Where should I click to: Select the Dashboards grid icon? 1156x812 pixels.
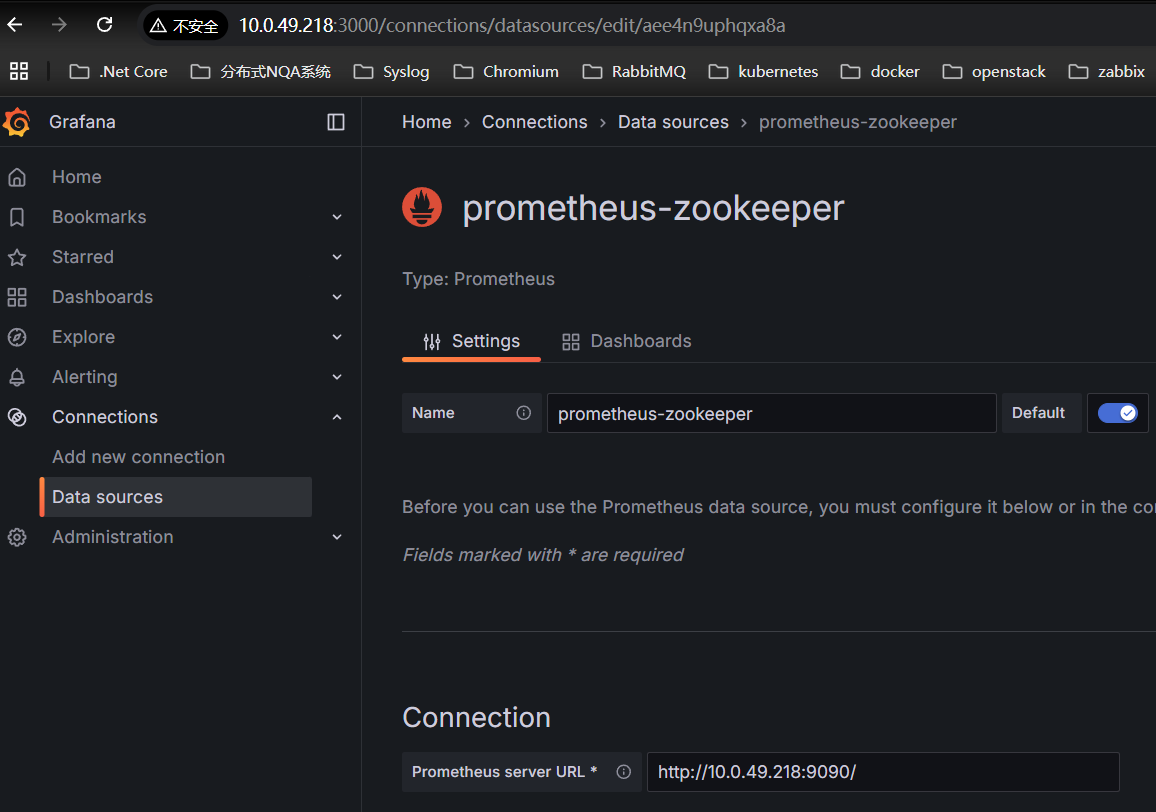coord(17,296)
